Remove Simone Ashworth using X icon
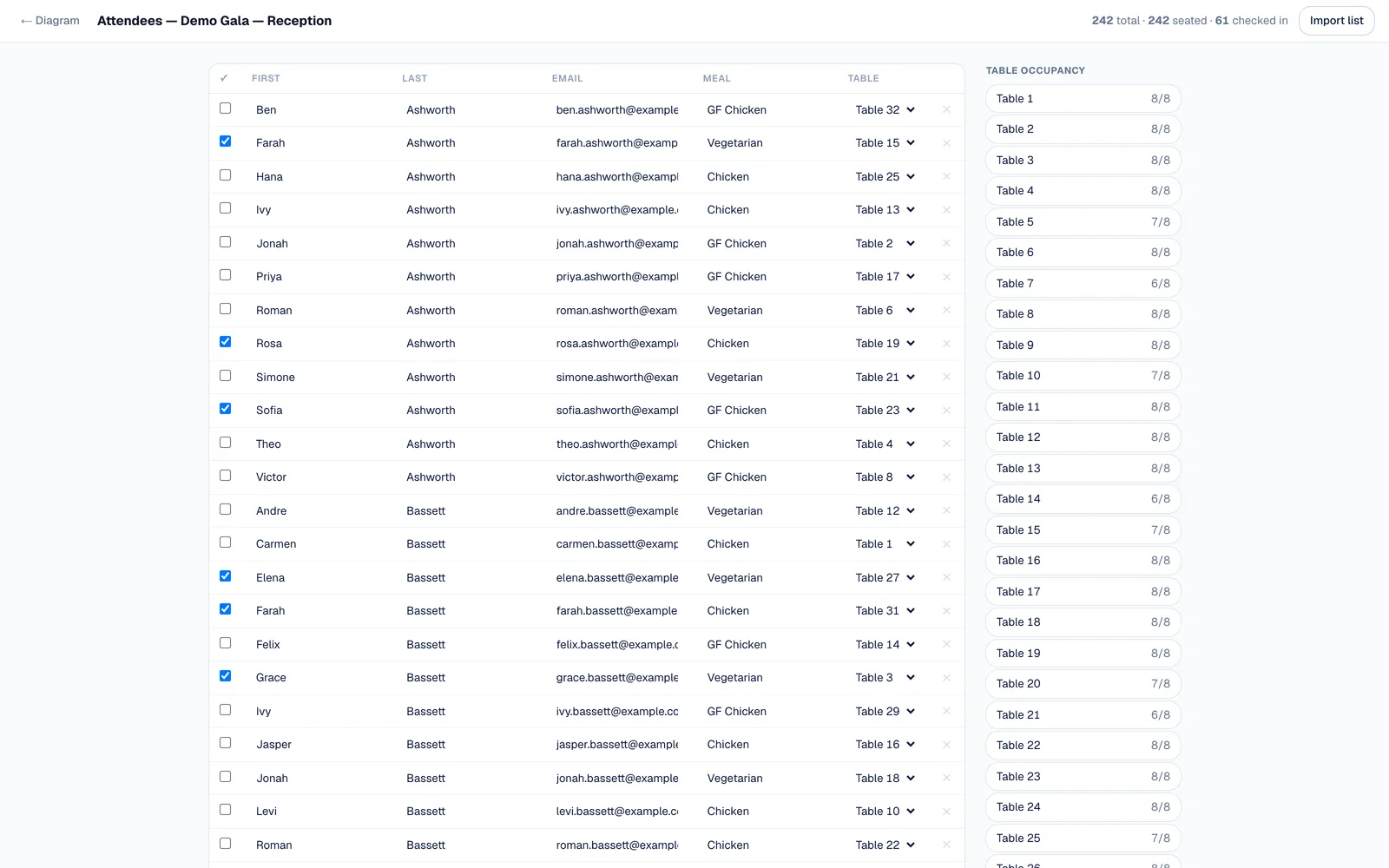 coord(946,378)
